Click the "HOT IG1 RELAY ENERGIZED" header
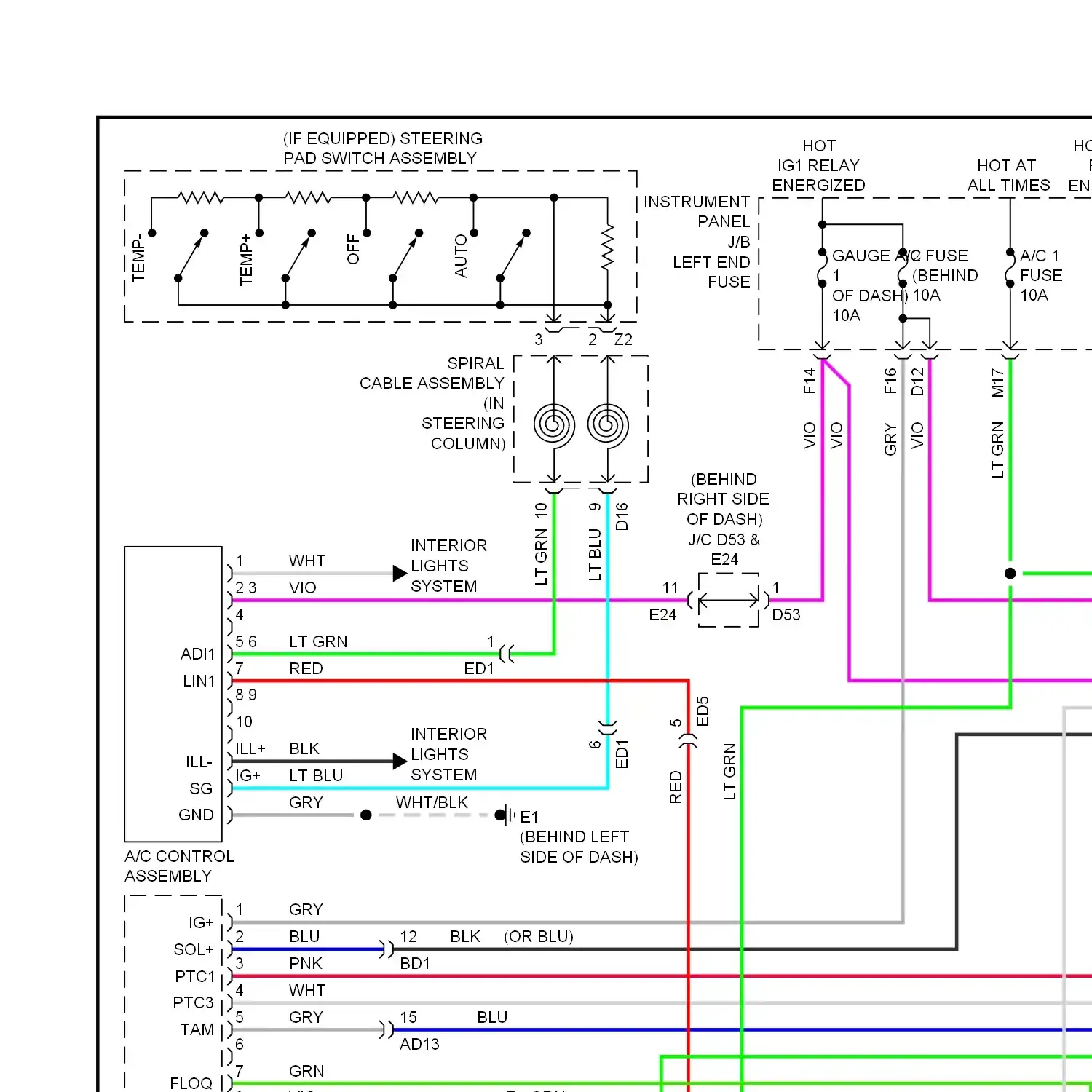Image resolution: width=1092 pixels, height=1092 pixels. [818, 165]
